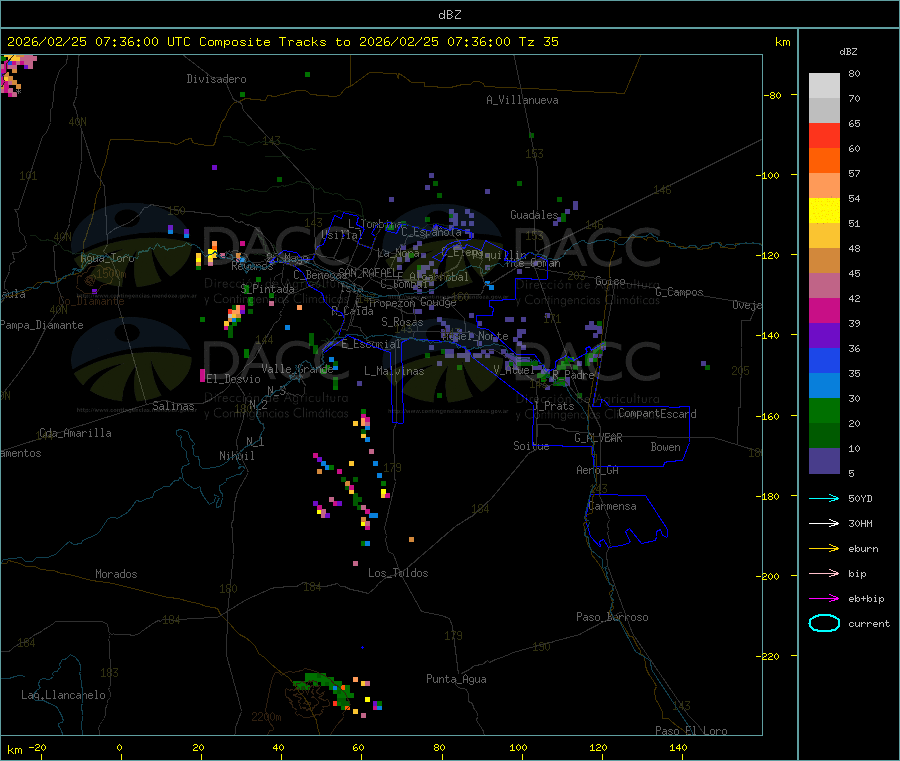
Task: Click the 'Paso_El_Loro' map label
Action: [x=691, y=731]
